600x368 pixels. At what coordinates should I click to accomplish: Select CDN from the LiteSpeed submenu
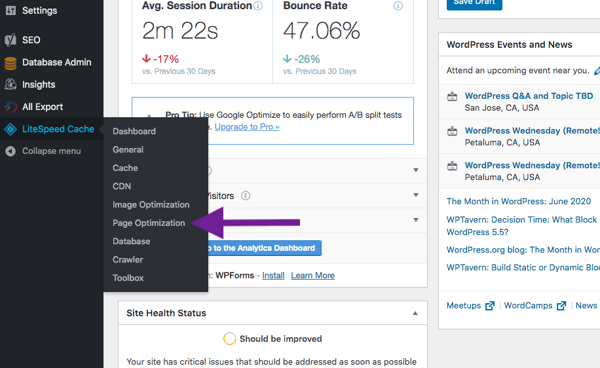tap(122, 186)
